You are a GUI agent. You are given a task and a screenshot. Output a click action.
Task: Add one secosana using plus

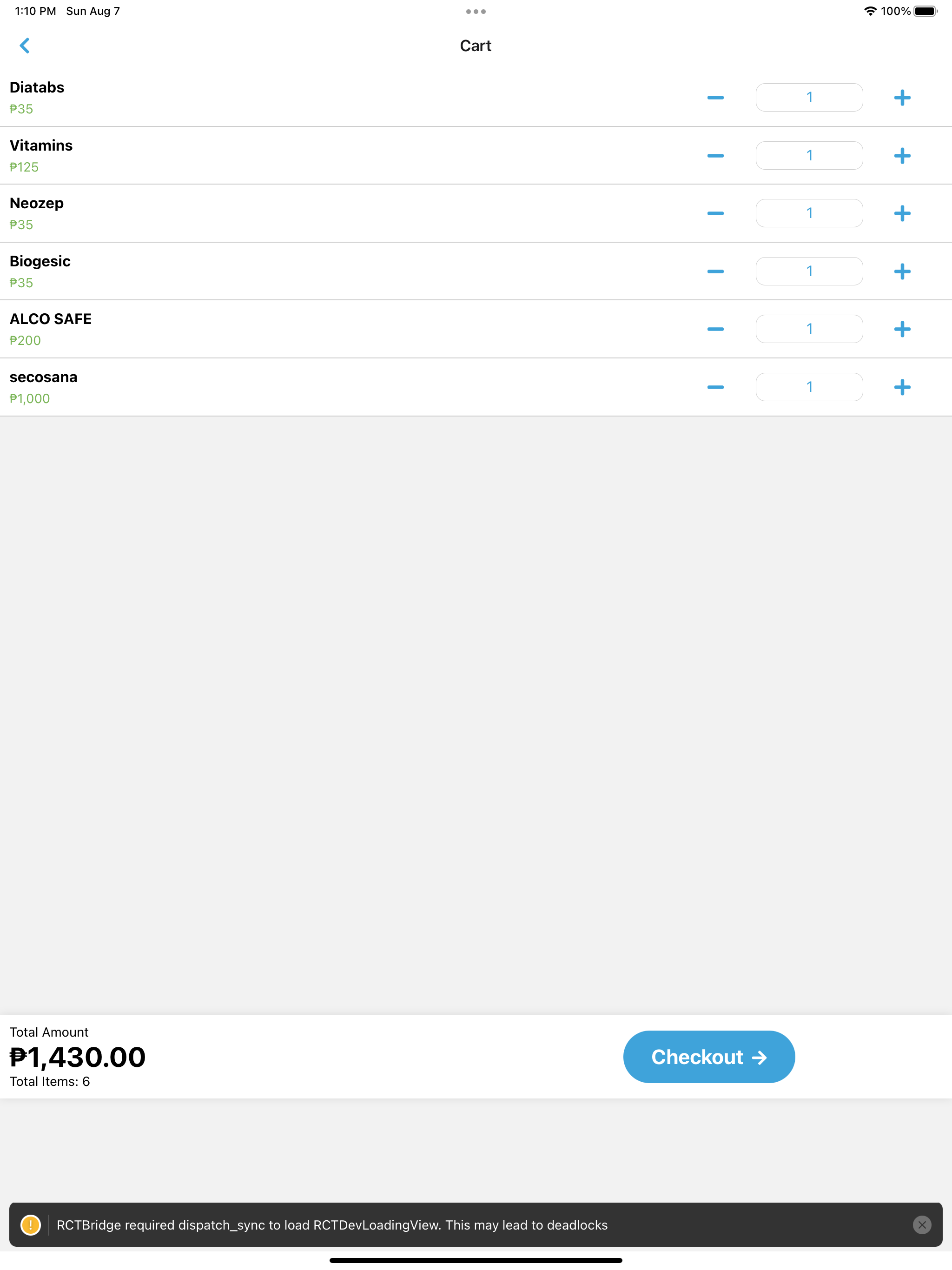tap(902, 387)
